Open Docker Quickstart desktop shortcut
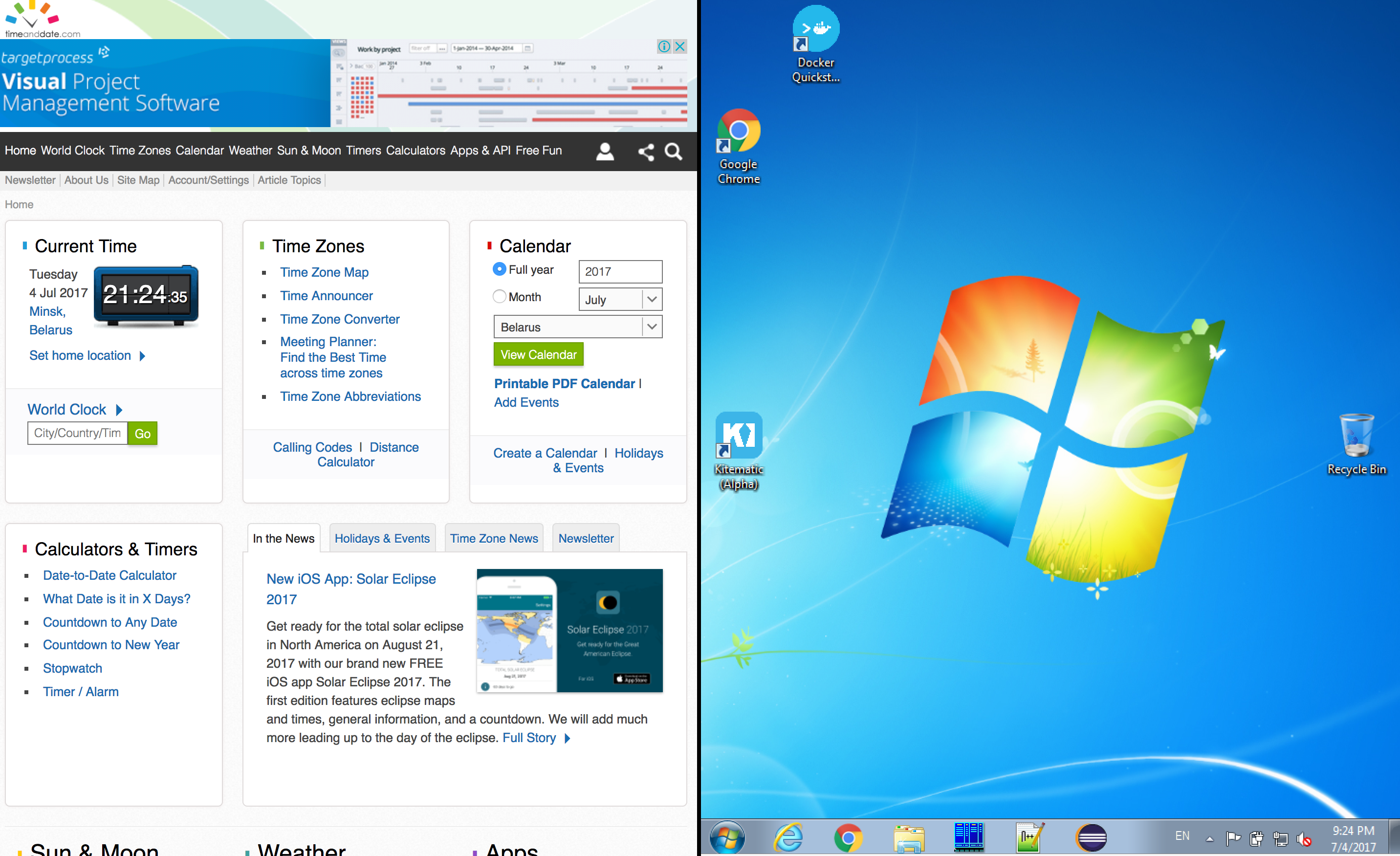The height and width of the screenshot is (856, 1400). [x=816, y=45]
